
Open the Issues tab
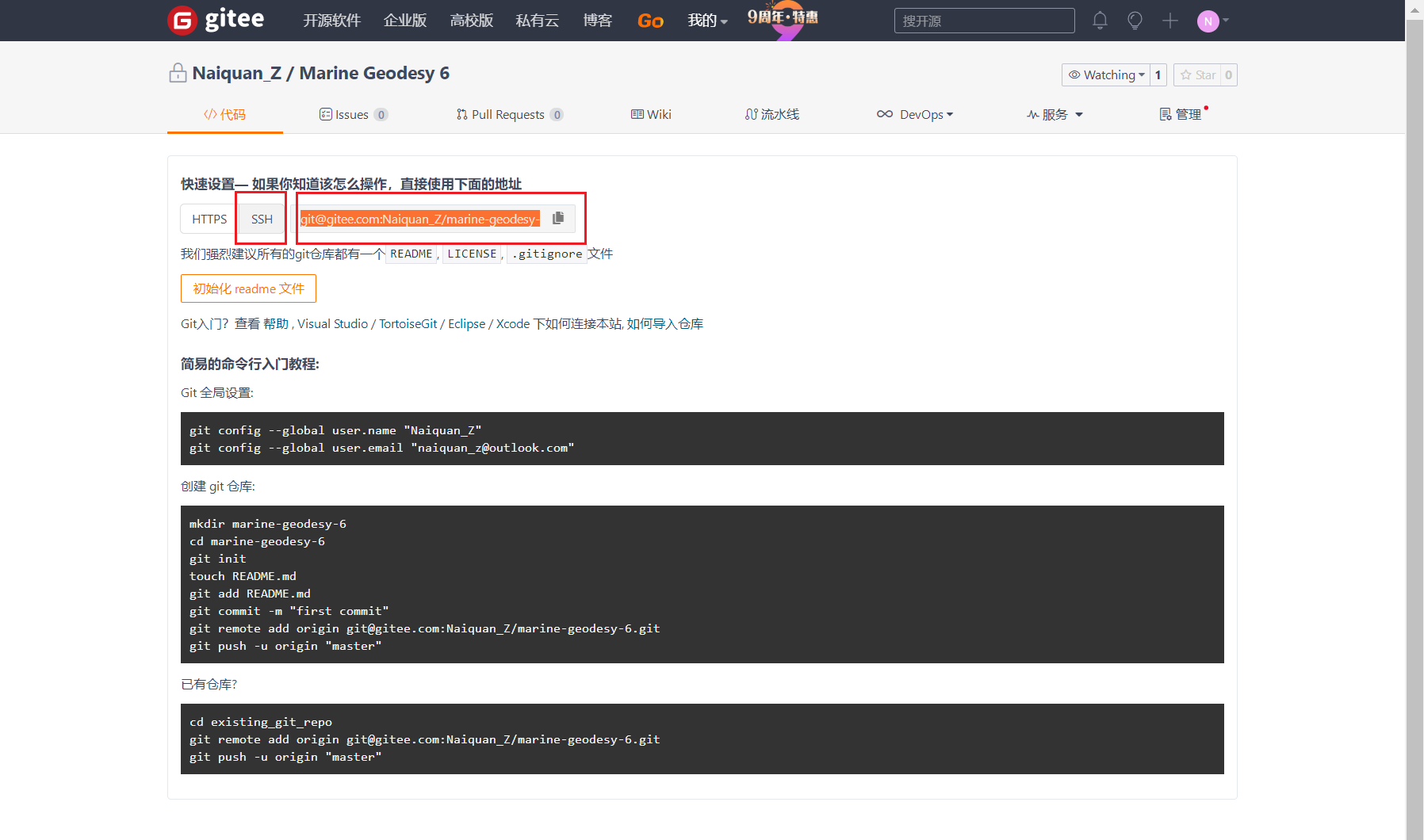pos(353,114)
